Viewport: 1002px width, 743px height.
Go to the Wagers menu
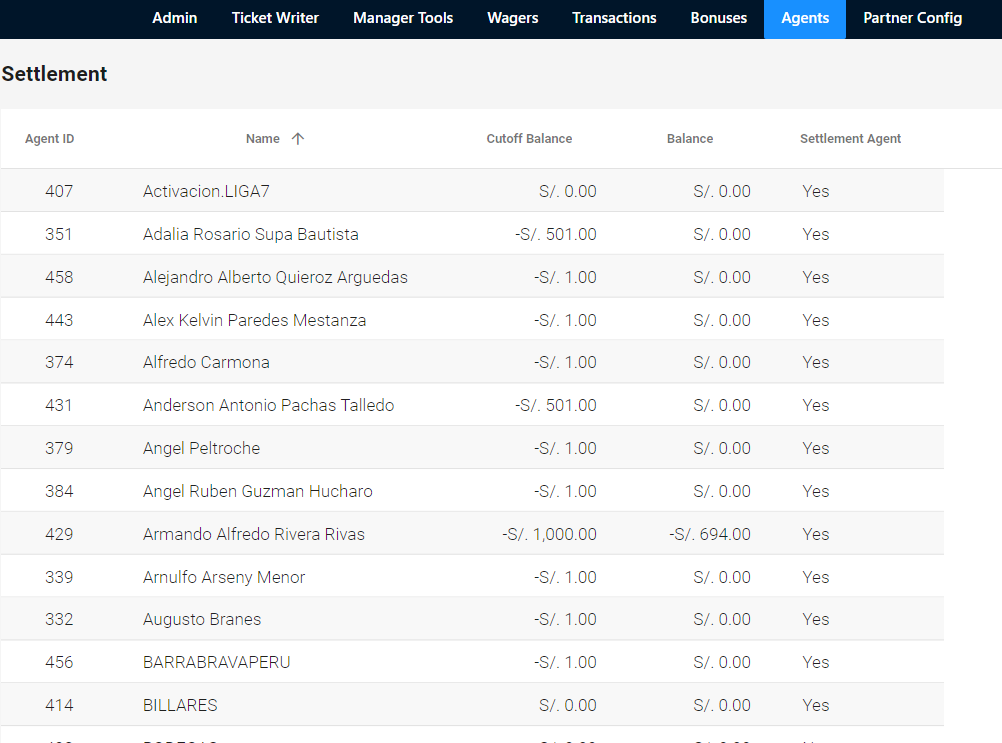513,18
